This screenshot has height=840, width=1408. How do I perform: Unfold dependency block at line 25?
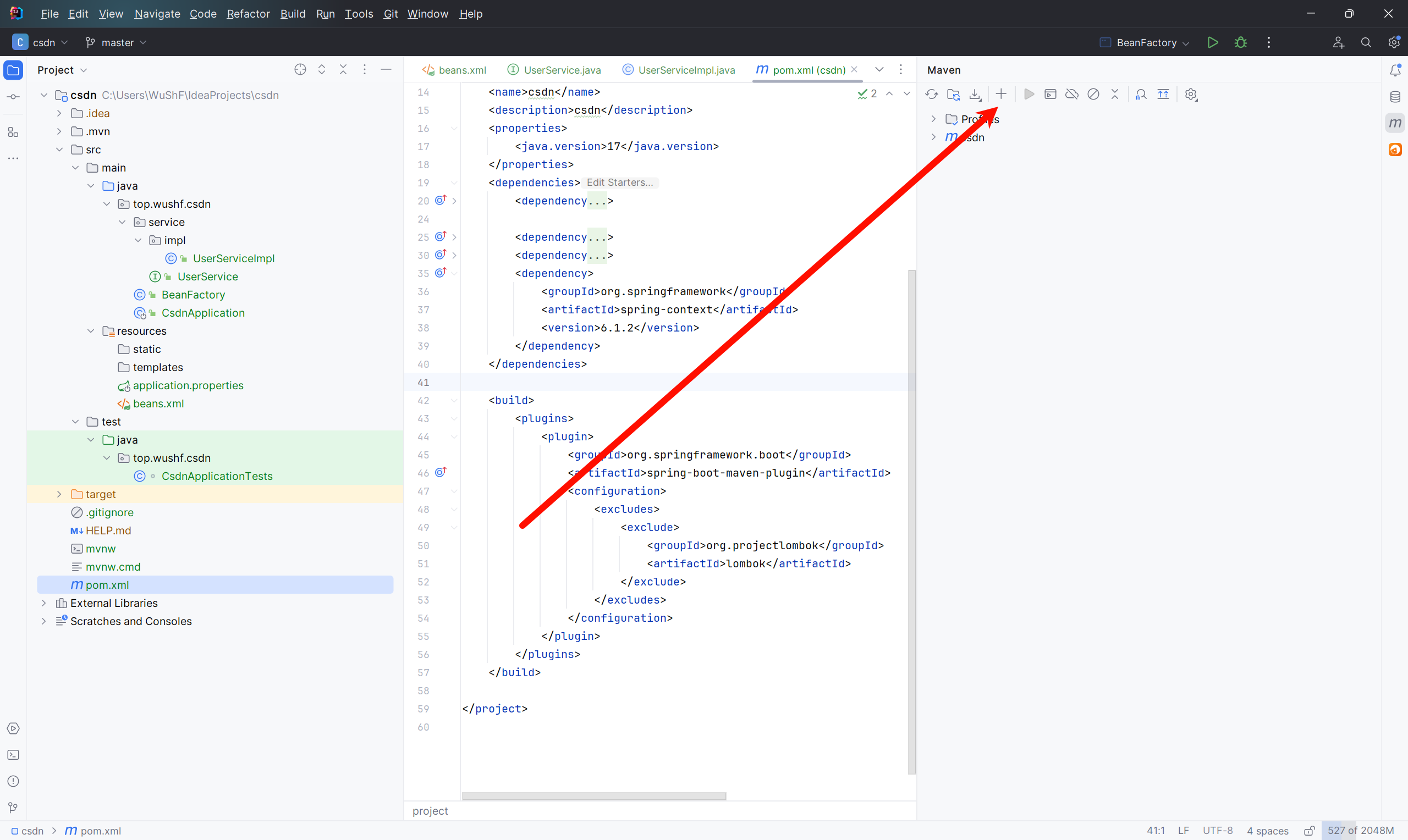[x=454, y=237]
